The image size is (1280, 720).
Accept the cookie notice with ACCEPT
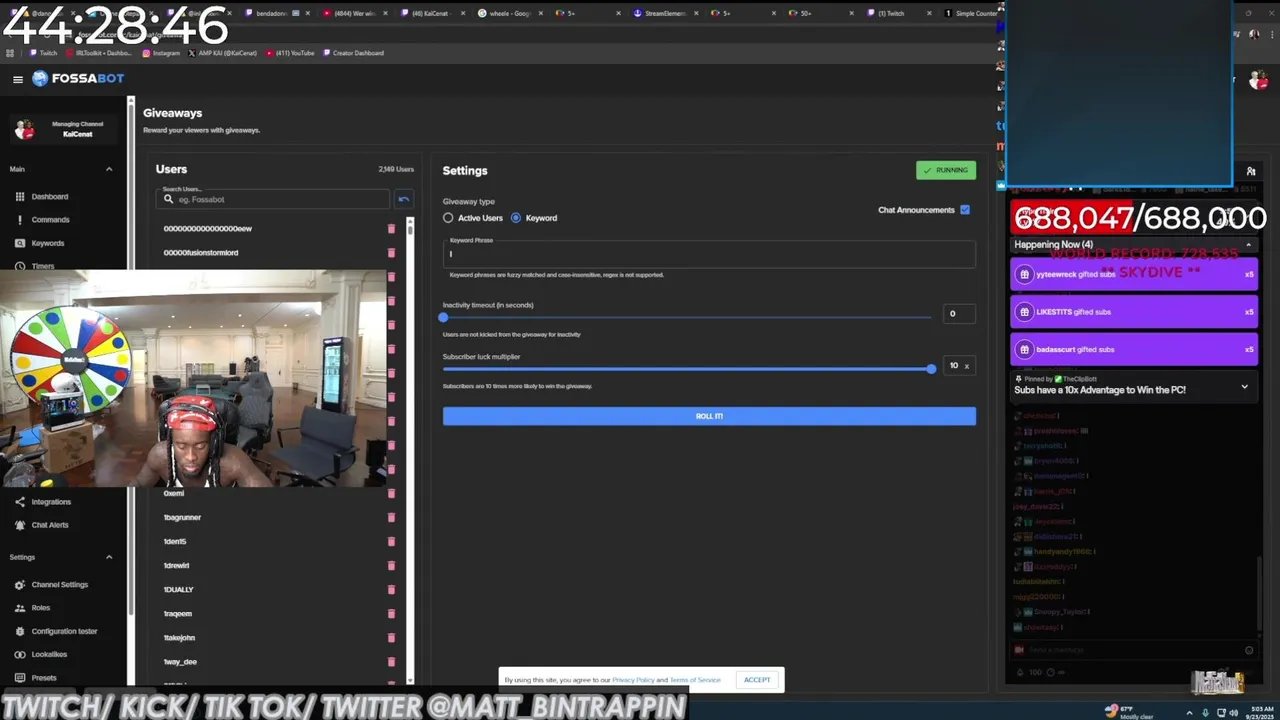[757, 680]
